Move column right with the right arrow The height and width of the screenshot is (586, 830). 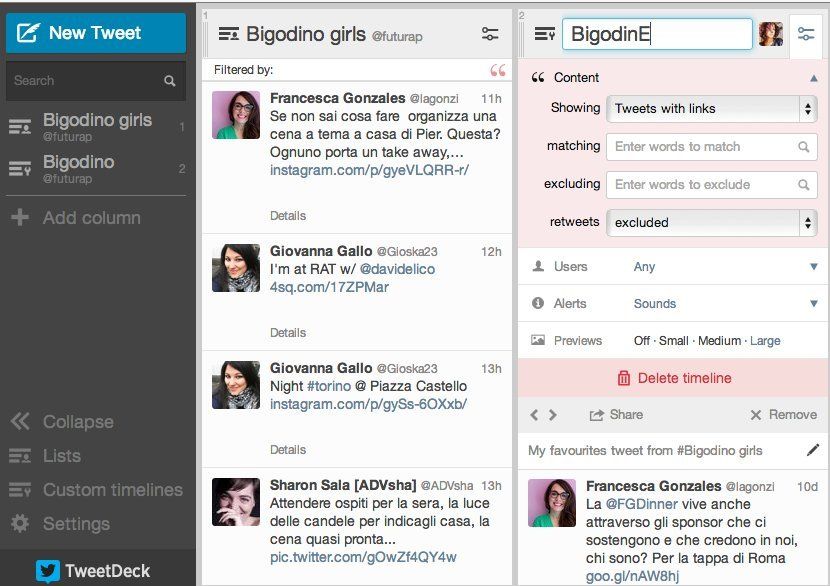pos(553,415)
